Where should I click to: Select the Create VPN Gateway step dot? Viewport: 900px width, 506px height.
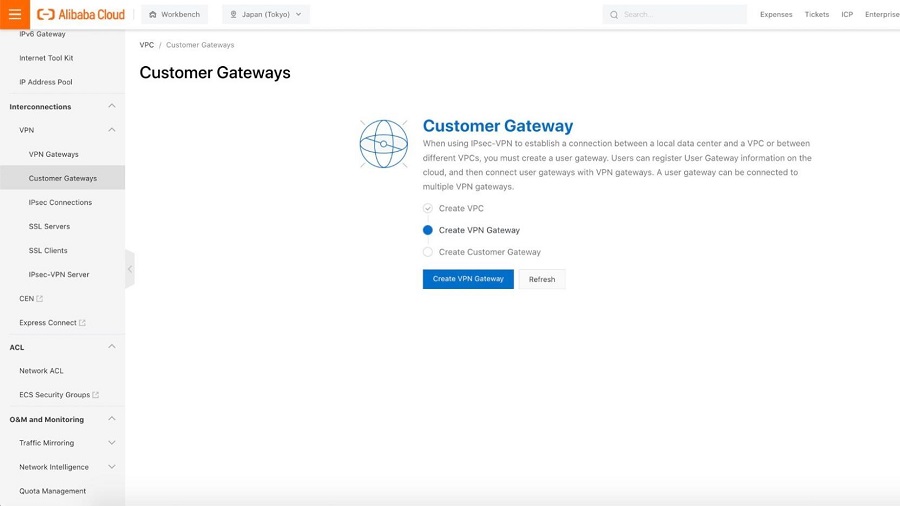428,230
